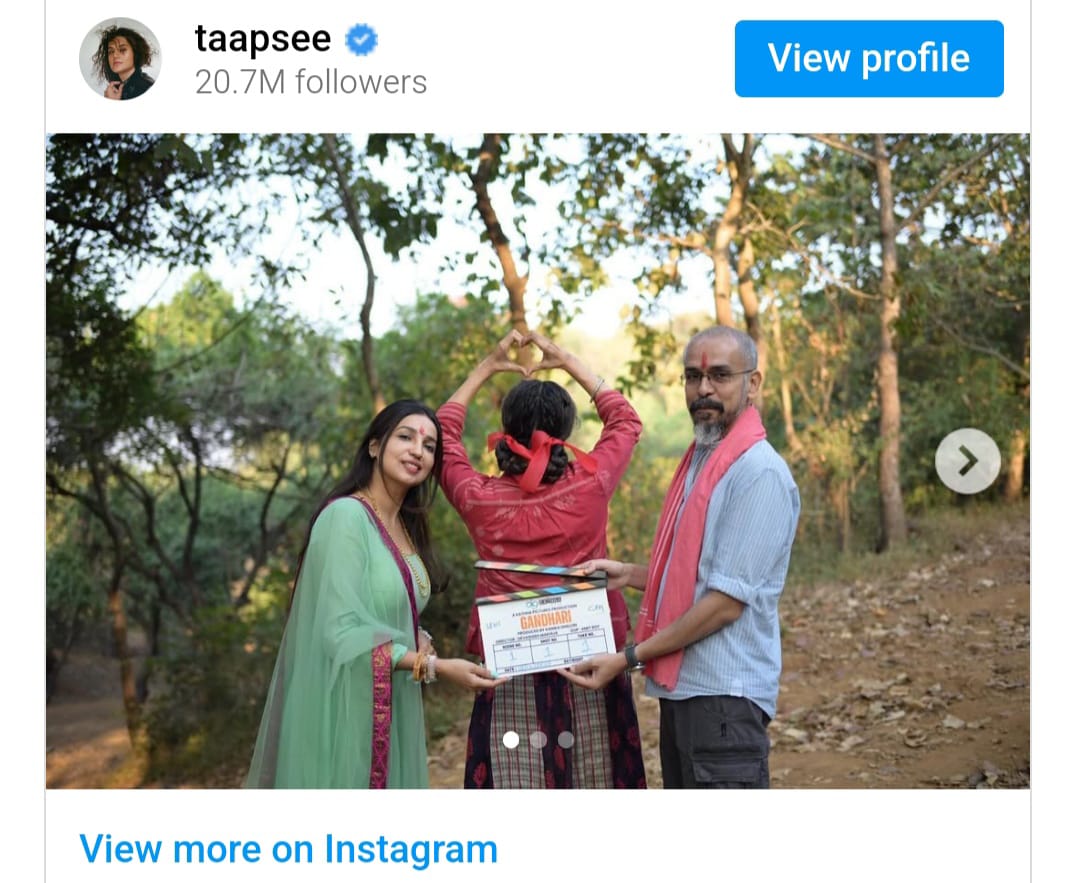The width and height of the screenshot is (1080, 883).
Task: Click the View profile button
Action: click(x=869, y=59)
